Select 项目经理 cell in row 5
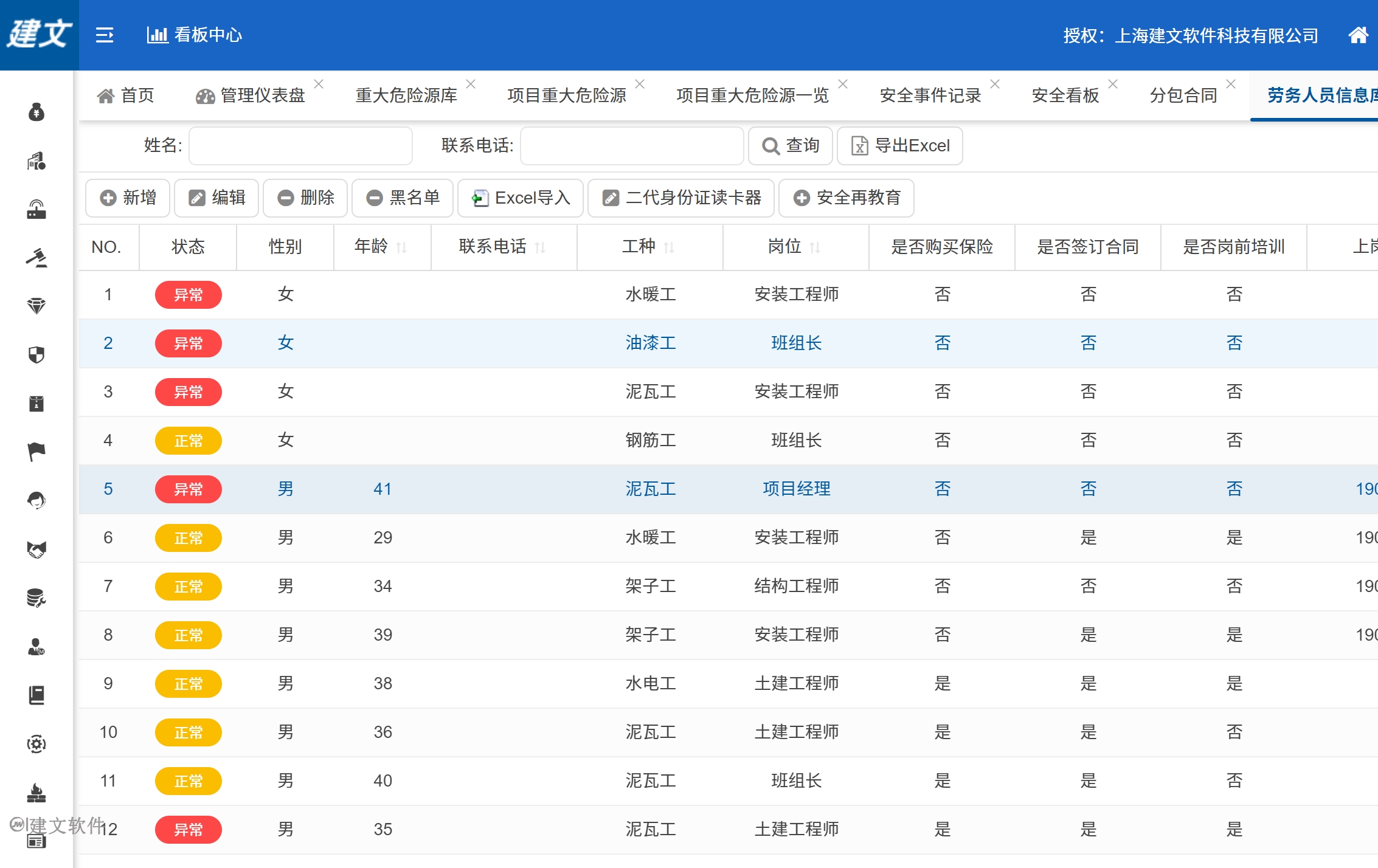The height and width of the screenshot is (868, 1378). [797, 489]
